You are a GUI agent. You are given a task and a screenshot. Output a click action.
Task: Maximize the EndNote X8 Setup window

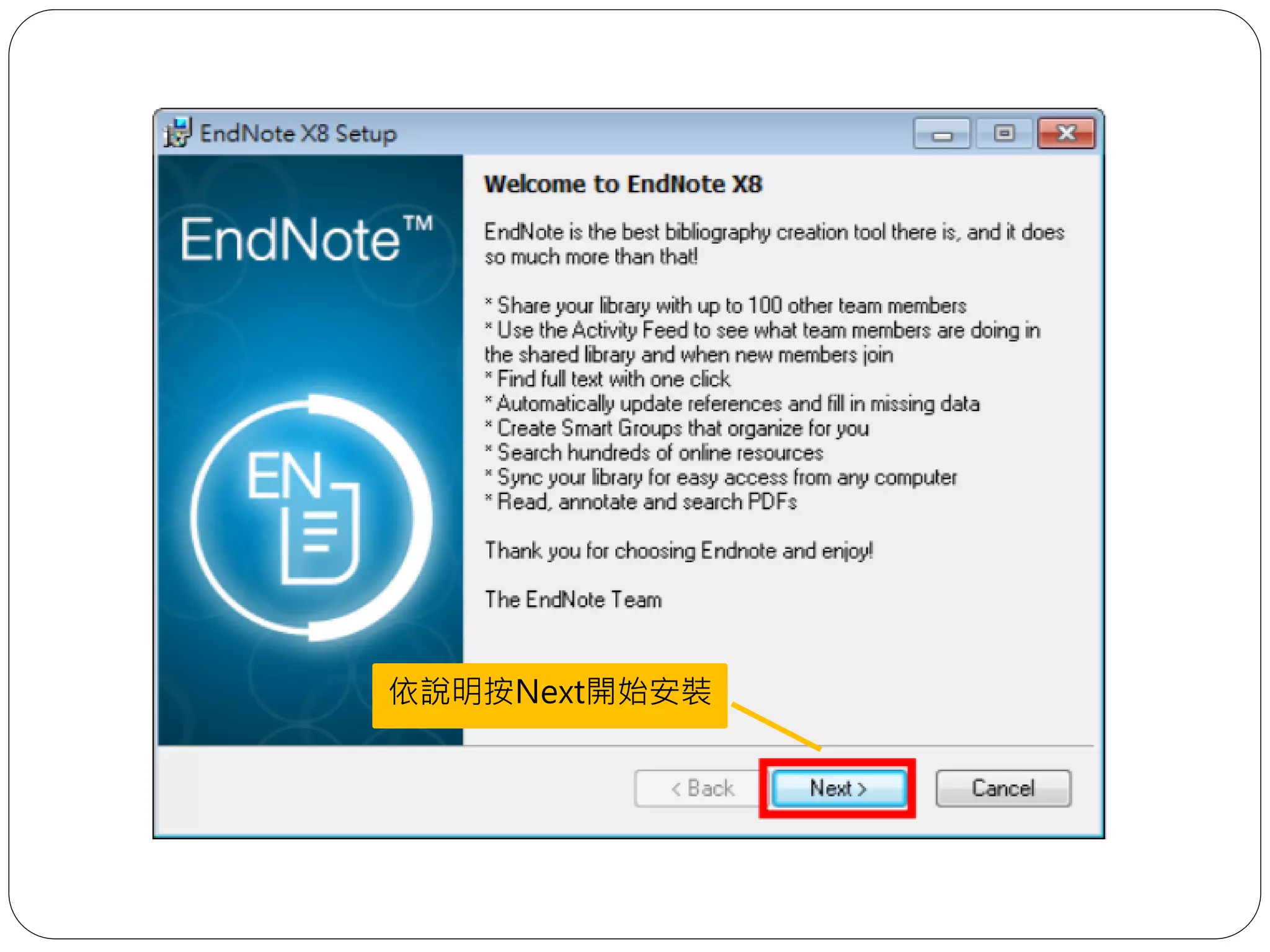tap(1005, 133)
